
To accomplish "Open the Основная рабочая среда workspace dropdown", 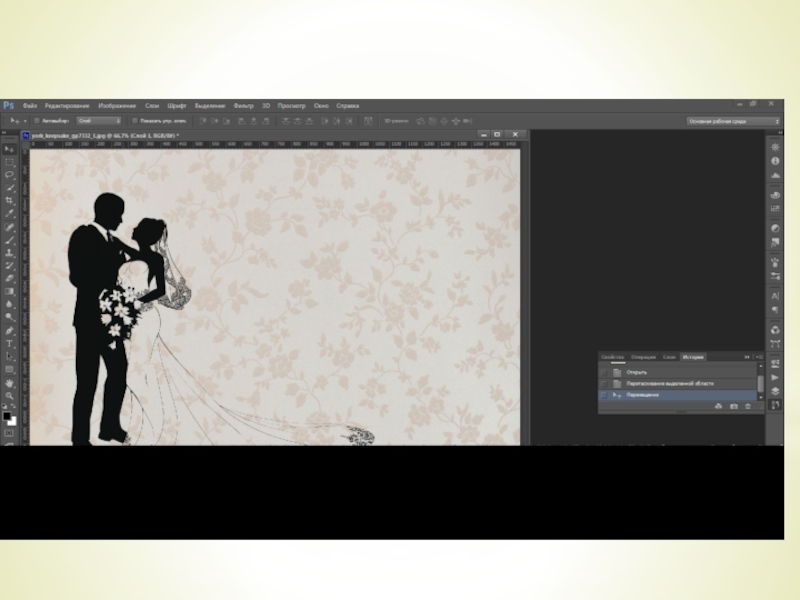I will pyautogui.click(x=733, y=121).
